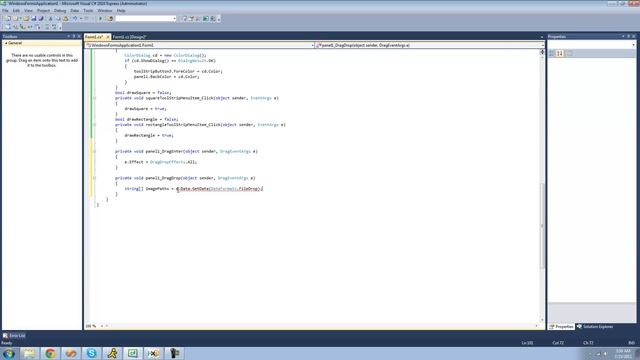Click the Save All toolbar icon
This screenshot has height=360, width=640.
[x=41, y=18]
